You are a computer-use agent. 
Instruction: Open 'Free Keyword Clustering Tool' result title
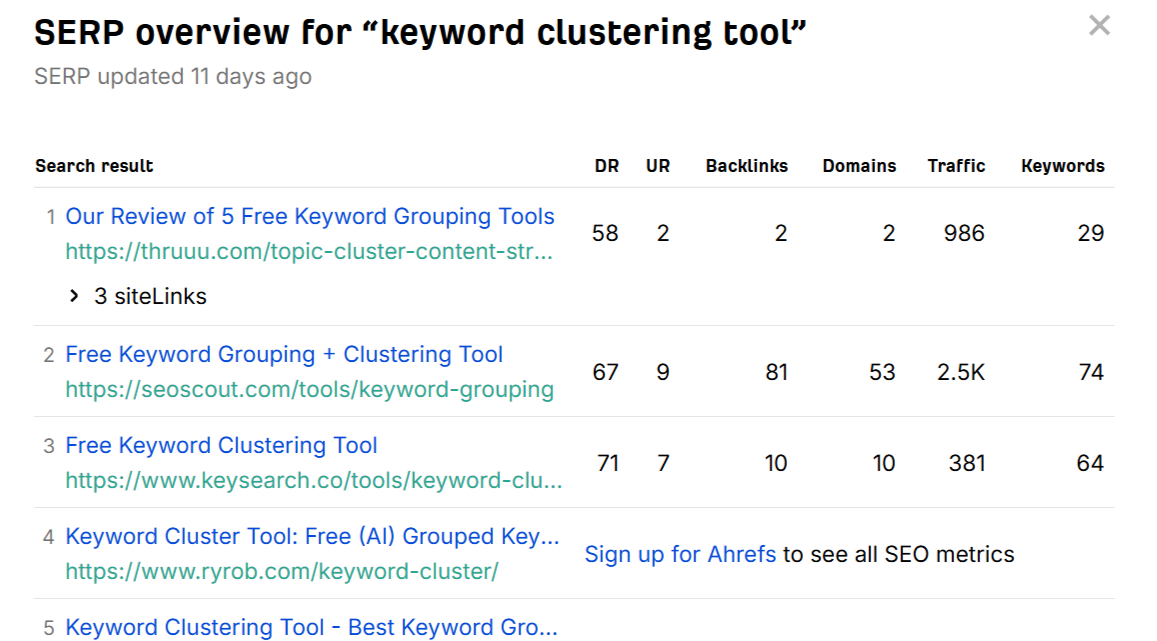coord(221,445)
